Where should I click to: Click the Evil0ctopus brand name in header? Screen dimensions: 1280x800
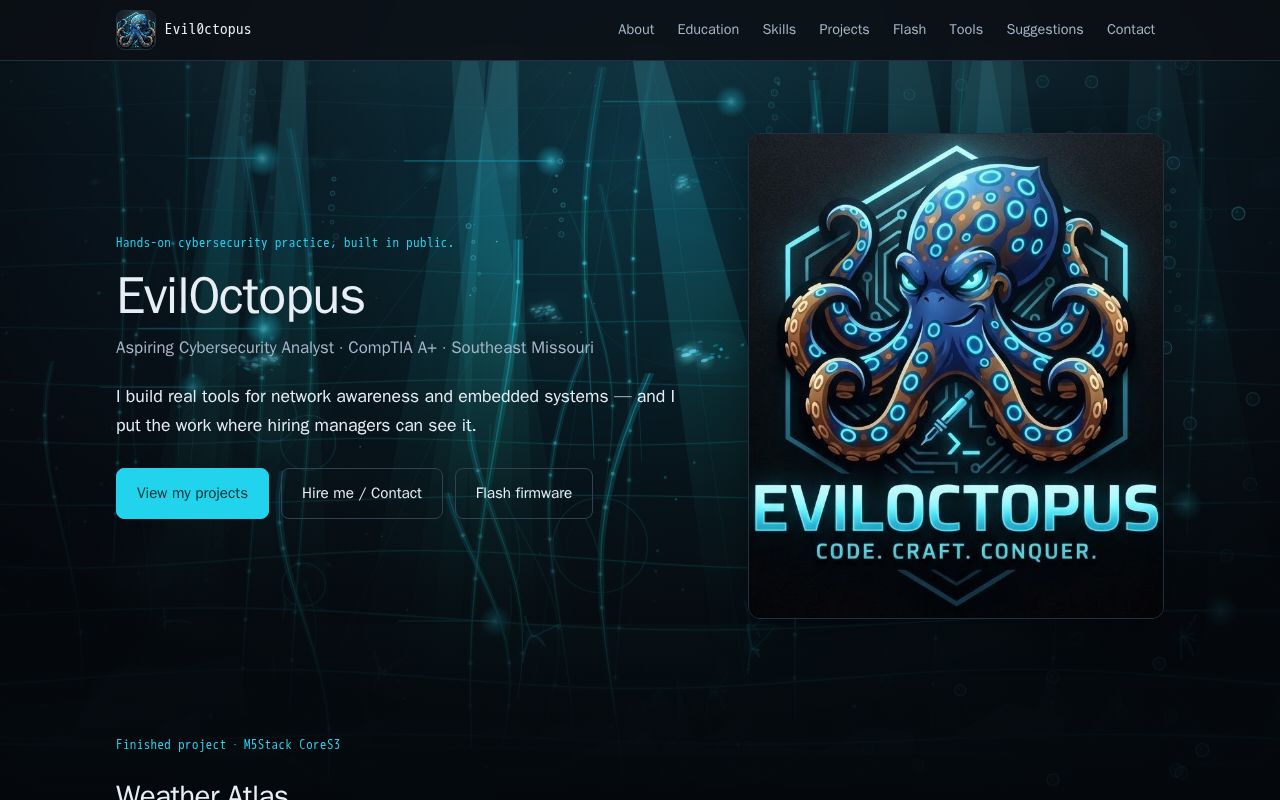point(208,30)
